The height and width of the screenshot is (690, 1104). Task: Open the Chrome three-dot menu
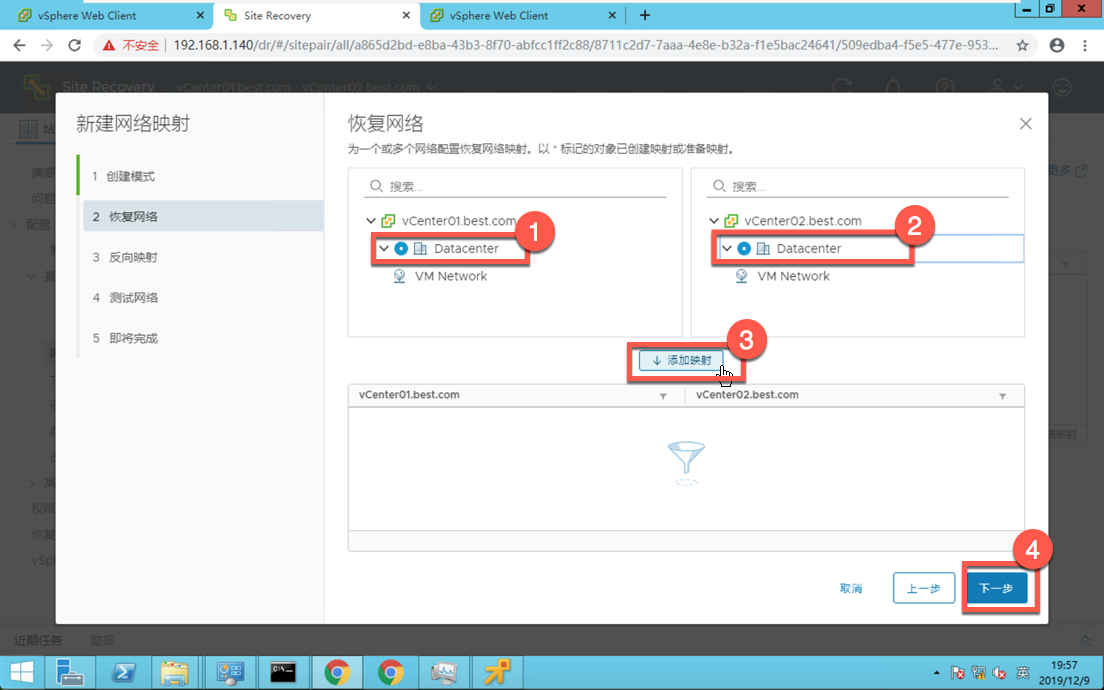(x=1084, y=45)
